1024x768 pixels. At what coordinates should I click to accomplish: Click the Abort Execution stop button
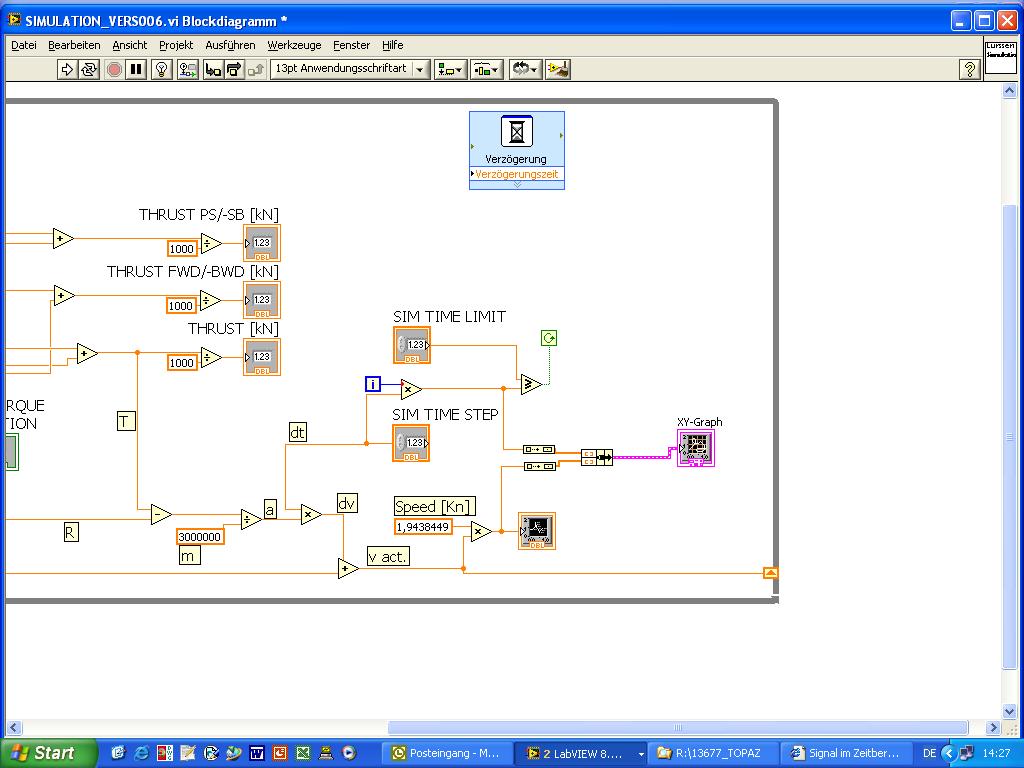(x=114, y=69)
